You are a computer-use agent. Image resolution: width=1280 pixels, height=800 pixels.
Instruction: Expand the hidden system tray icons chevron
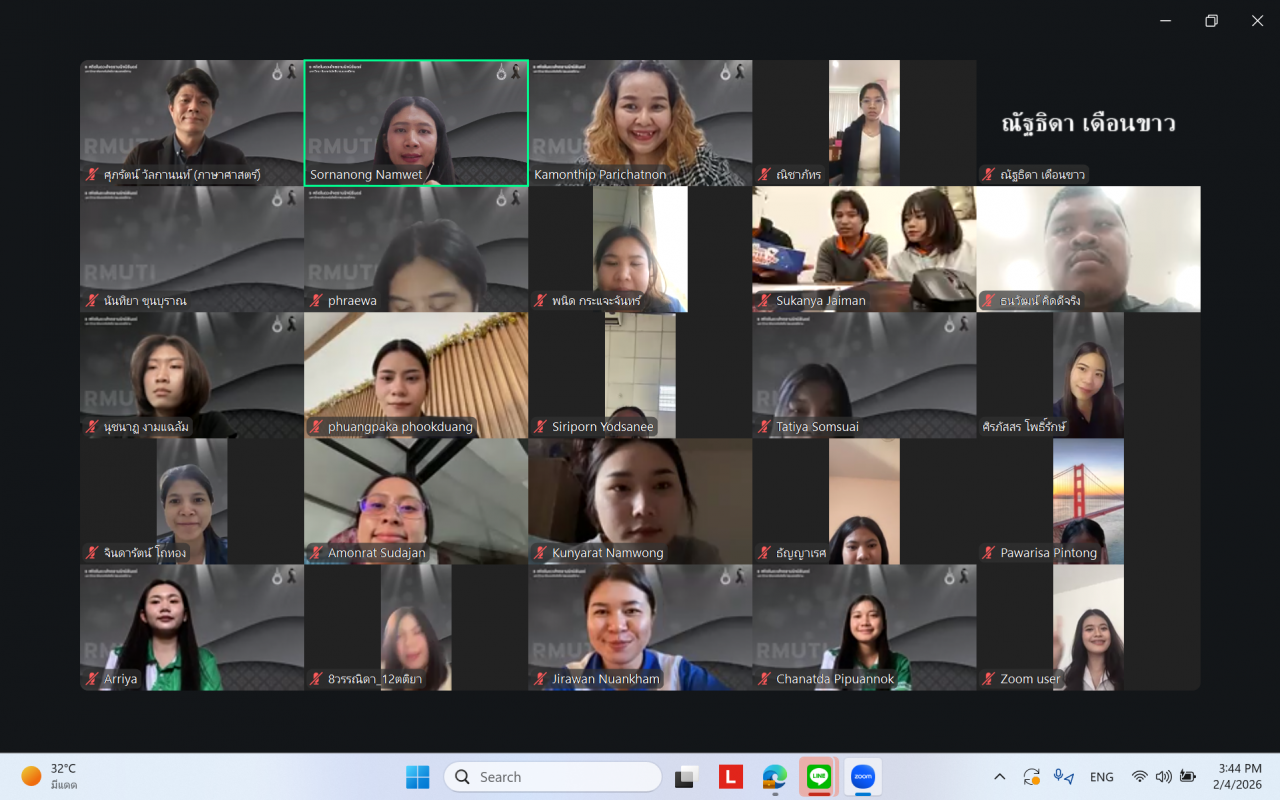click(999, 777)
